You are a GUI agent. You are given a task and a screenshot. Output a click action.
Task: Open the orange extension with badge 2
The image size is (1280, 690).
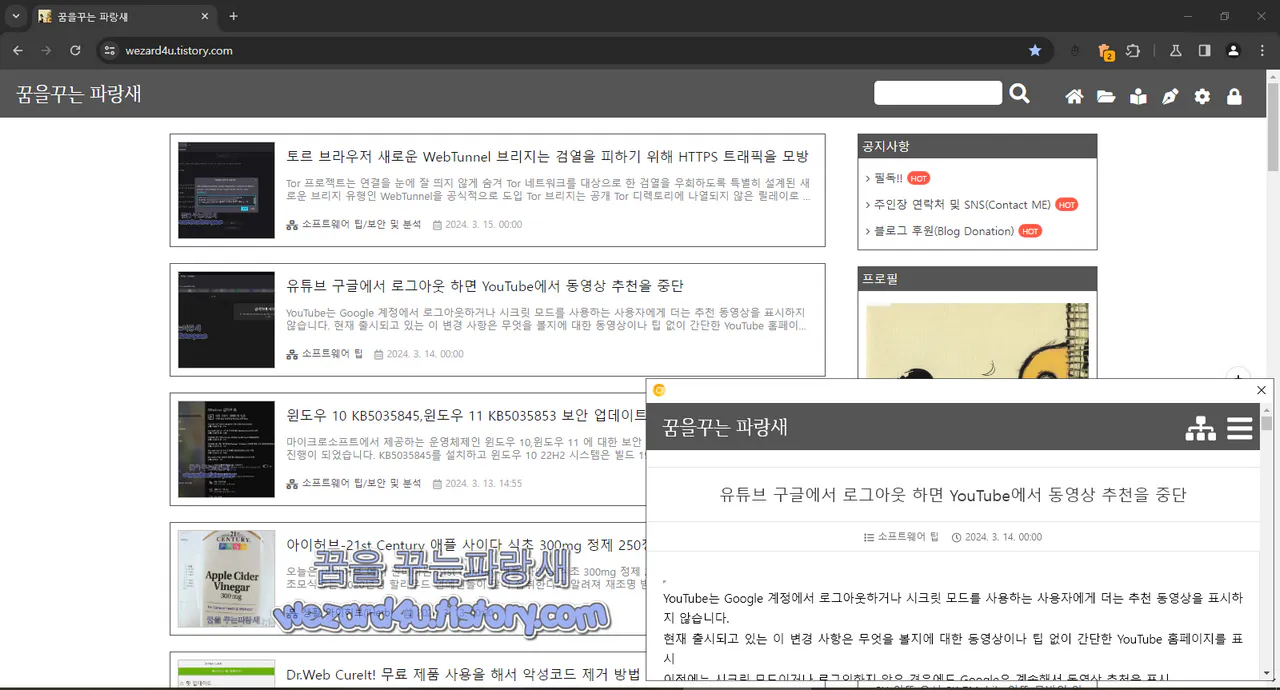click(x=1105, y=51)
